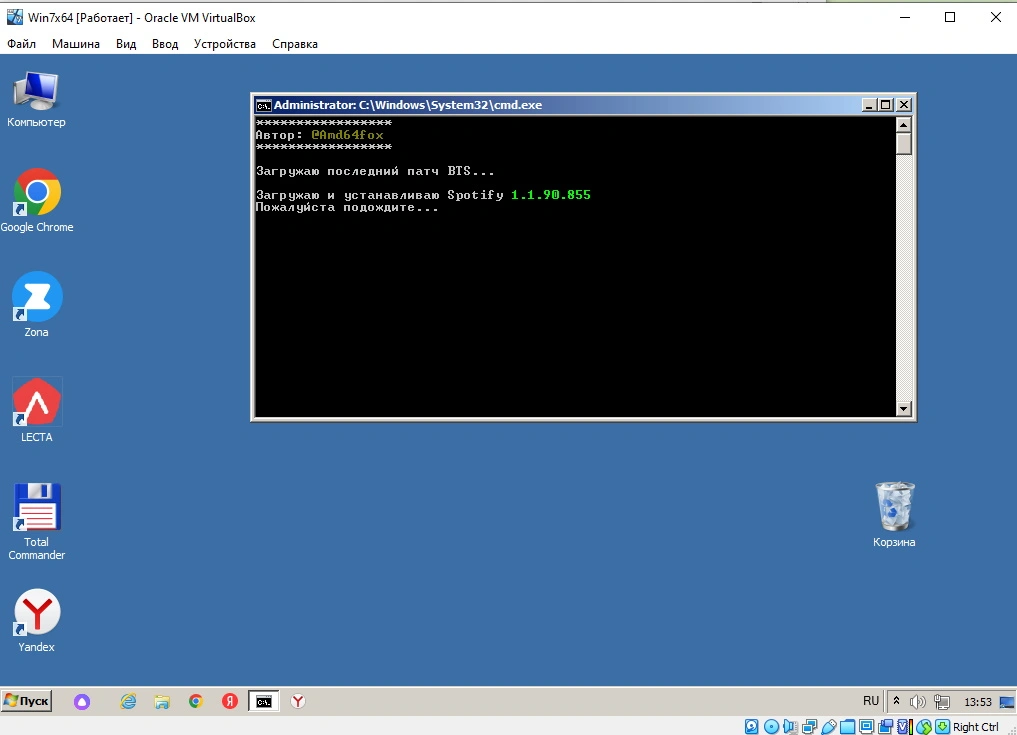Image resolution: width=1017 pixels, height=735 pixels.
Task: Click the Пожалуйста подождите... line
Action: 347,208
